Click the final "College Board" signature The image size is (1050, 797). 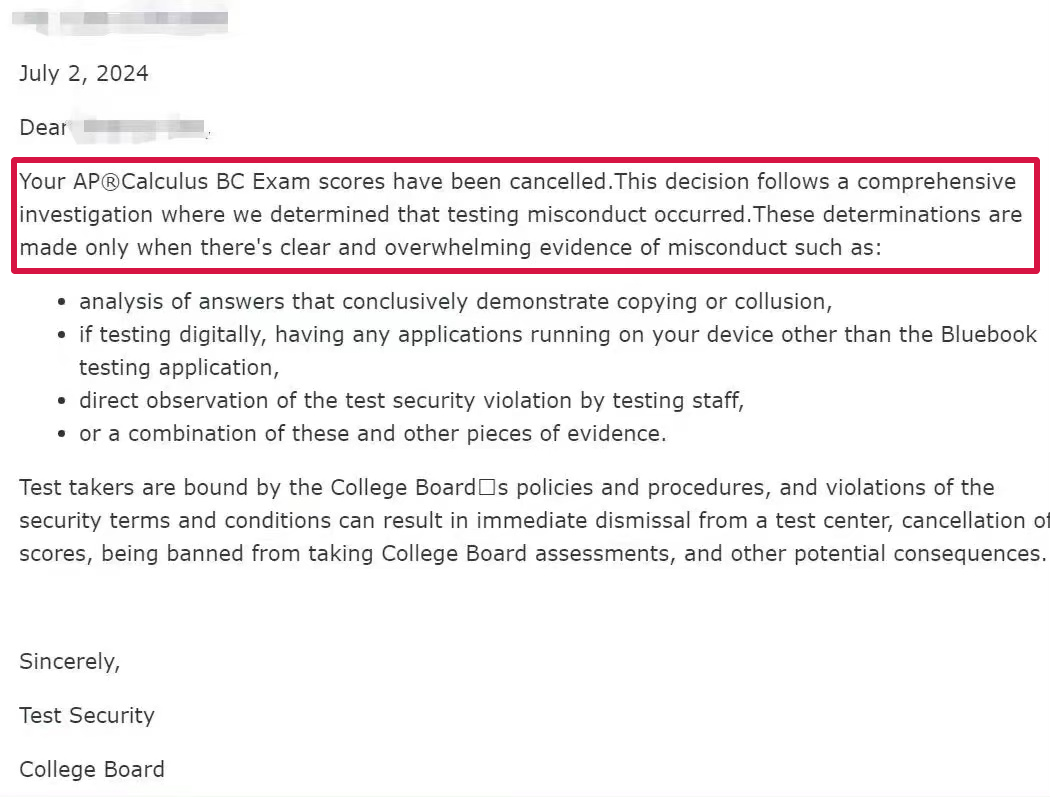tap(92, 770)
